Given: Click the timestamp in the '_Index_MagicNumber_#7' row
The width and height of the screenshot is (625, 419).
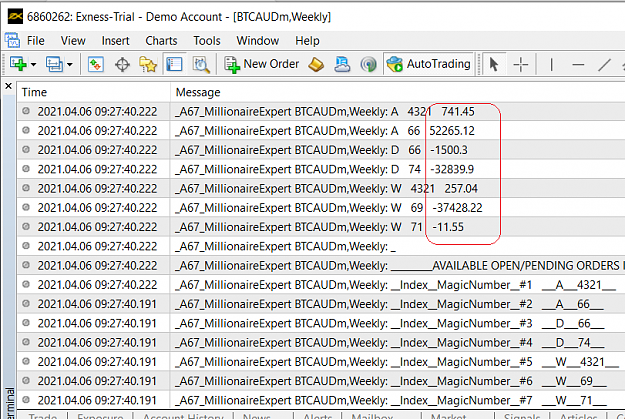Looking at the screenshot, I should (97, 400).
